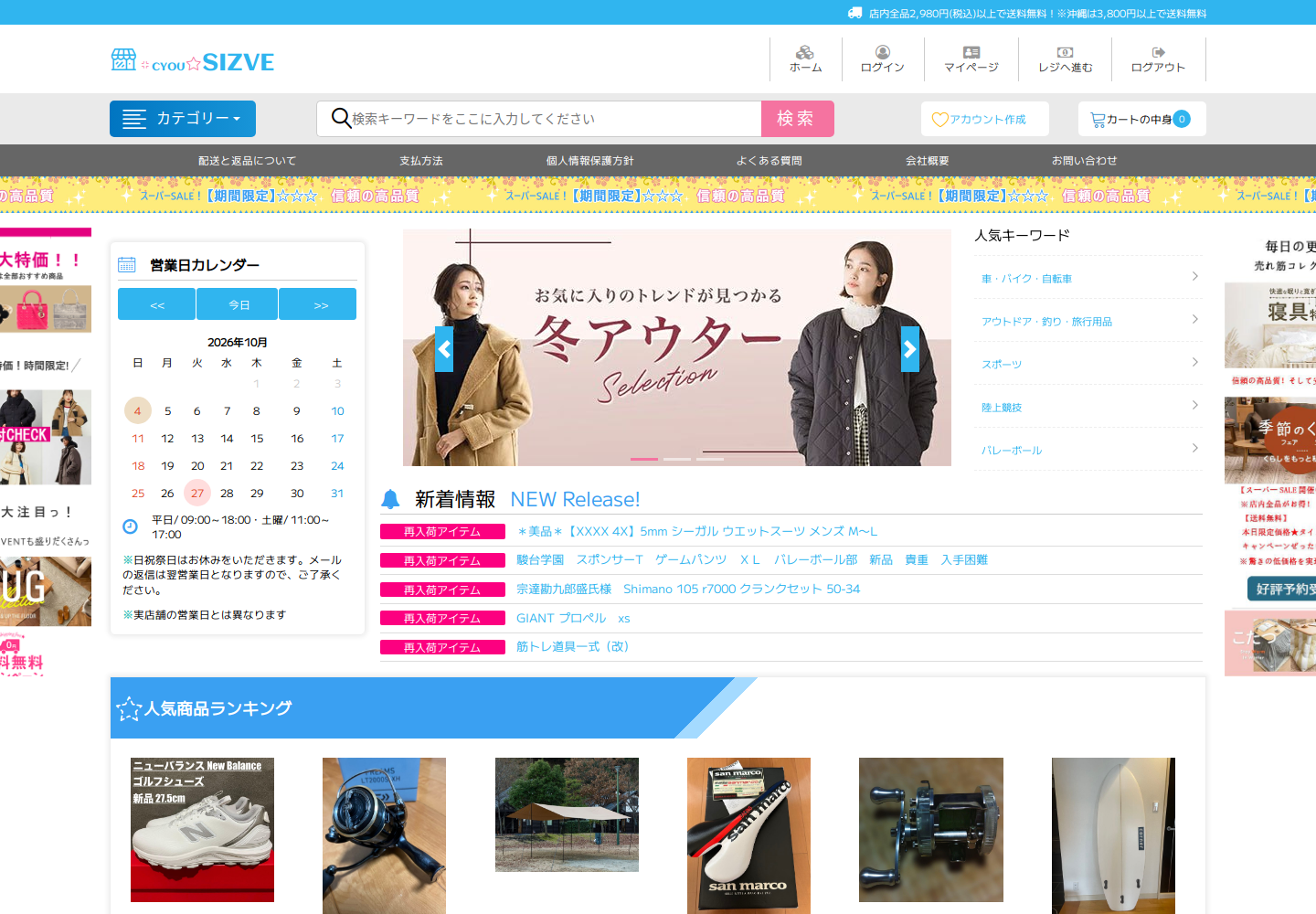Open 配送と返品について menu item
The image size is (1316, 914).
(248, 161)
